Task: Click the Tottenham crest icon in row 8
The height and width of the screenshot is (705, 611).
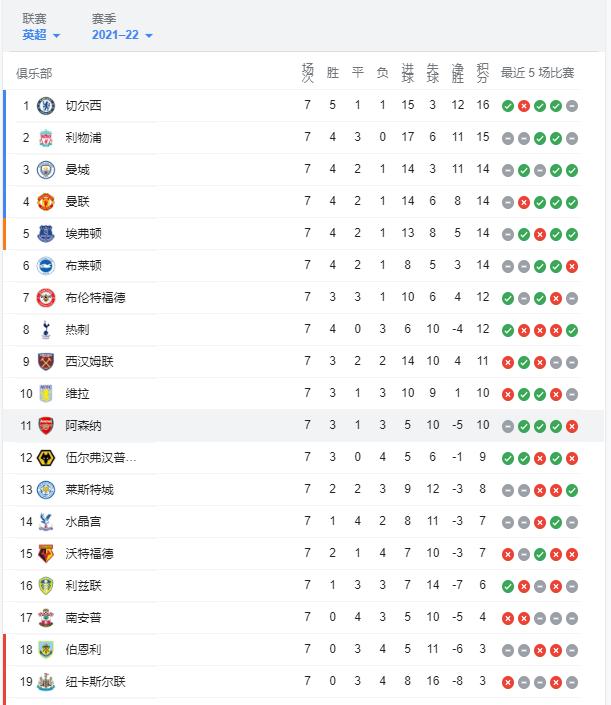Action: (x=45, y=330)
